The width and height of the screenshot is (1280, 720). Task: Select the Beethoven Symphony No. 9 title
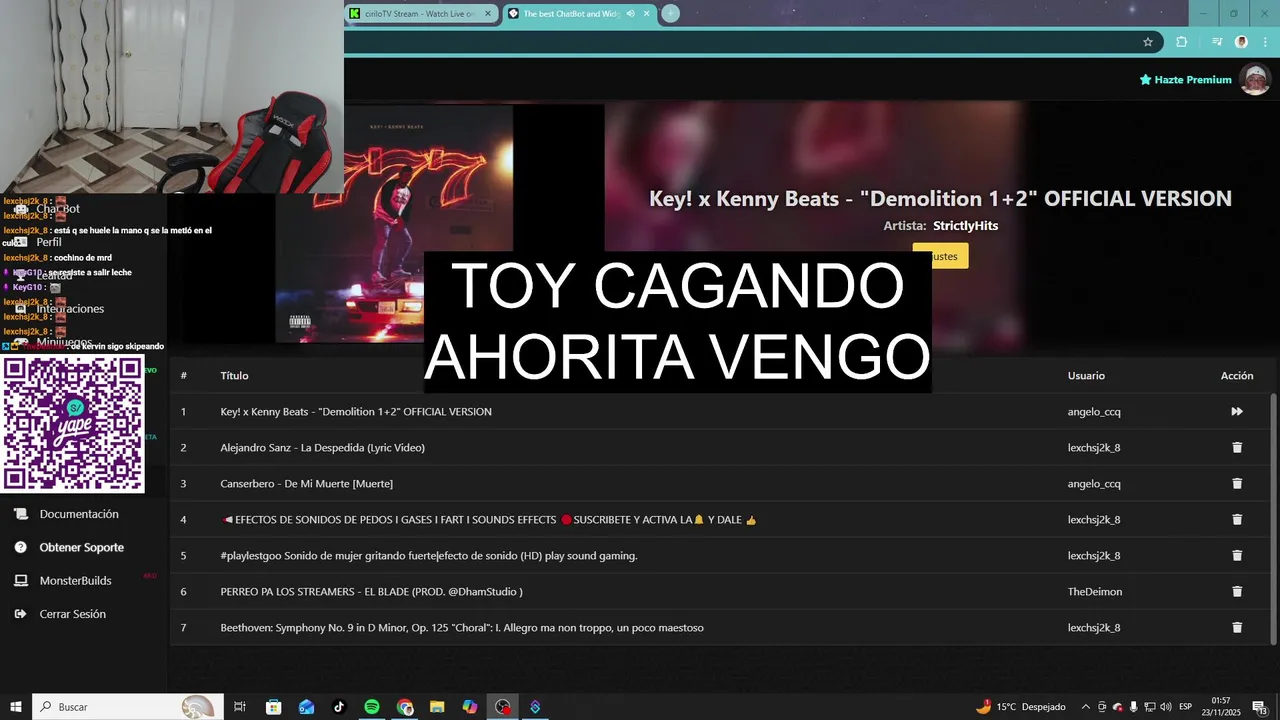tap(462, 627)
